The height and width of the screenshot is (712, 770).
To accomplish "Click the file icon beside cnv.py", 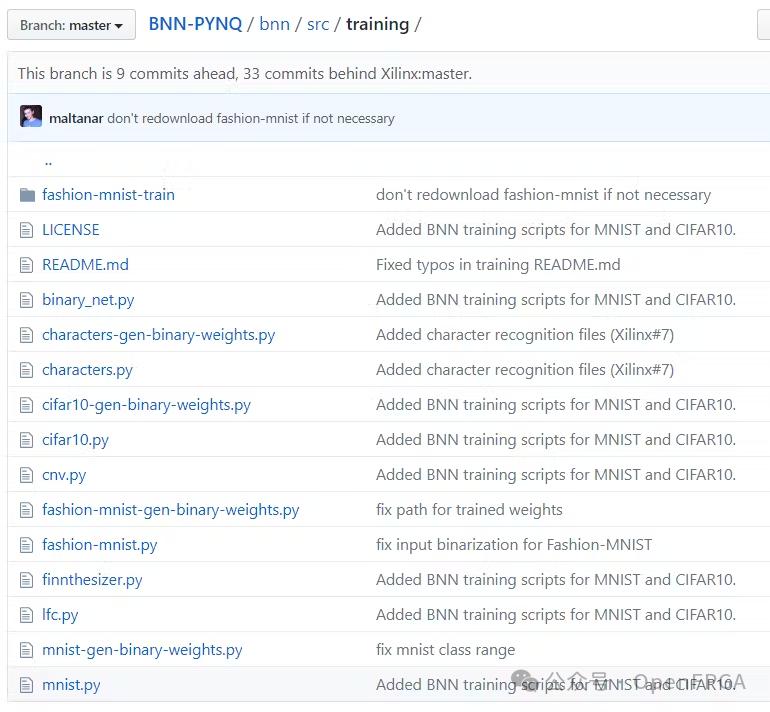I will 27,475.
